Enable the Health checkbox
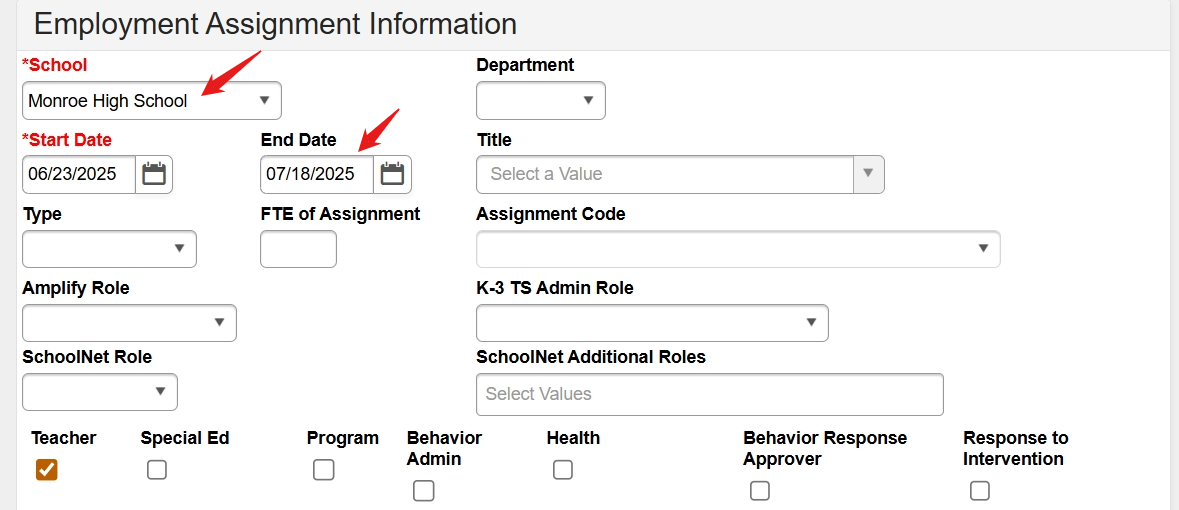The width and height of the screenshot is (1179, 510). 563,469
